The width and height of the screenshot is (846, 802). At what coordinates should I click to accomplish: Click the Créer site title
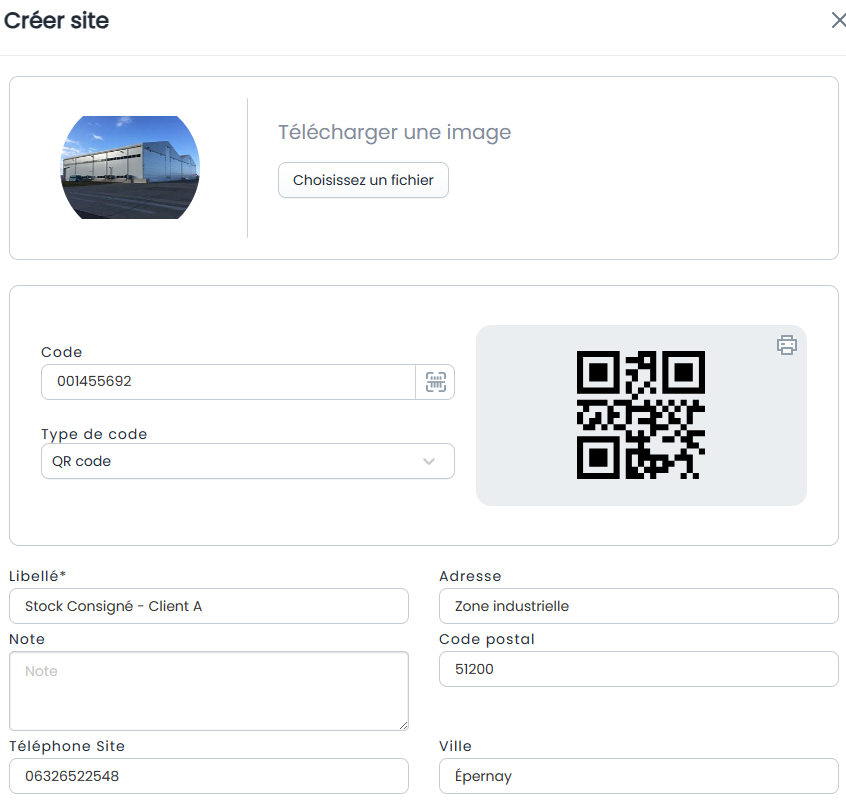coord(56,21)
